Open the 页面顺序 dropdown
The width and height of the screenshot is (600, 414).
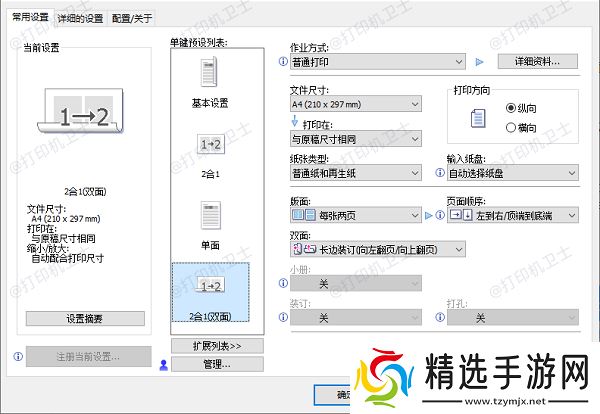(x=513, y=215)
